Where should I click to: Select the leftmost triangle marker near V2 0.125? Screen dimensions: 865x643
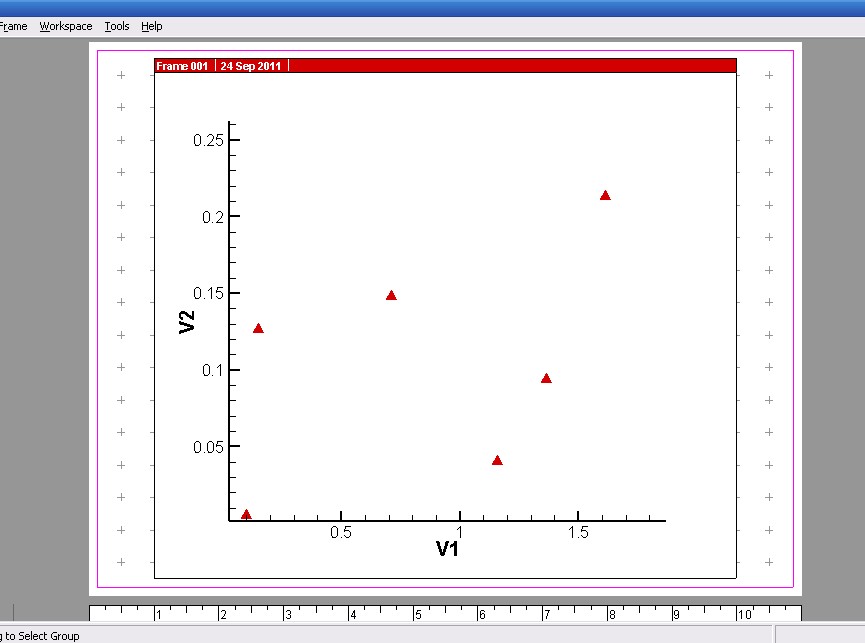point(258,329)
